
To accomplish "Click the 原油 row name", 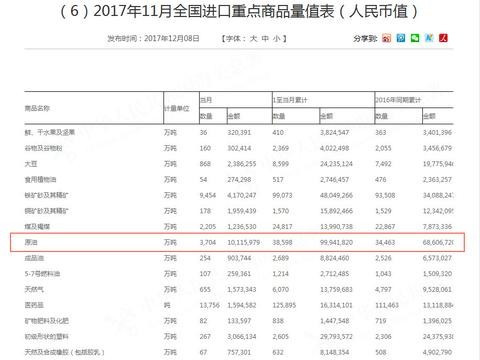I will tap(31, 242).
